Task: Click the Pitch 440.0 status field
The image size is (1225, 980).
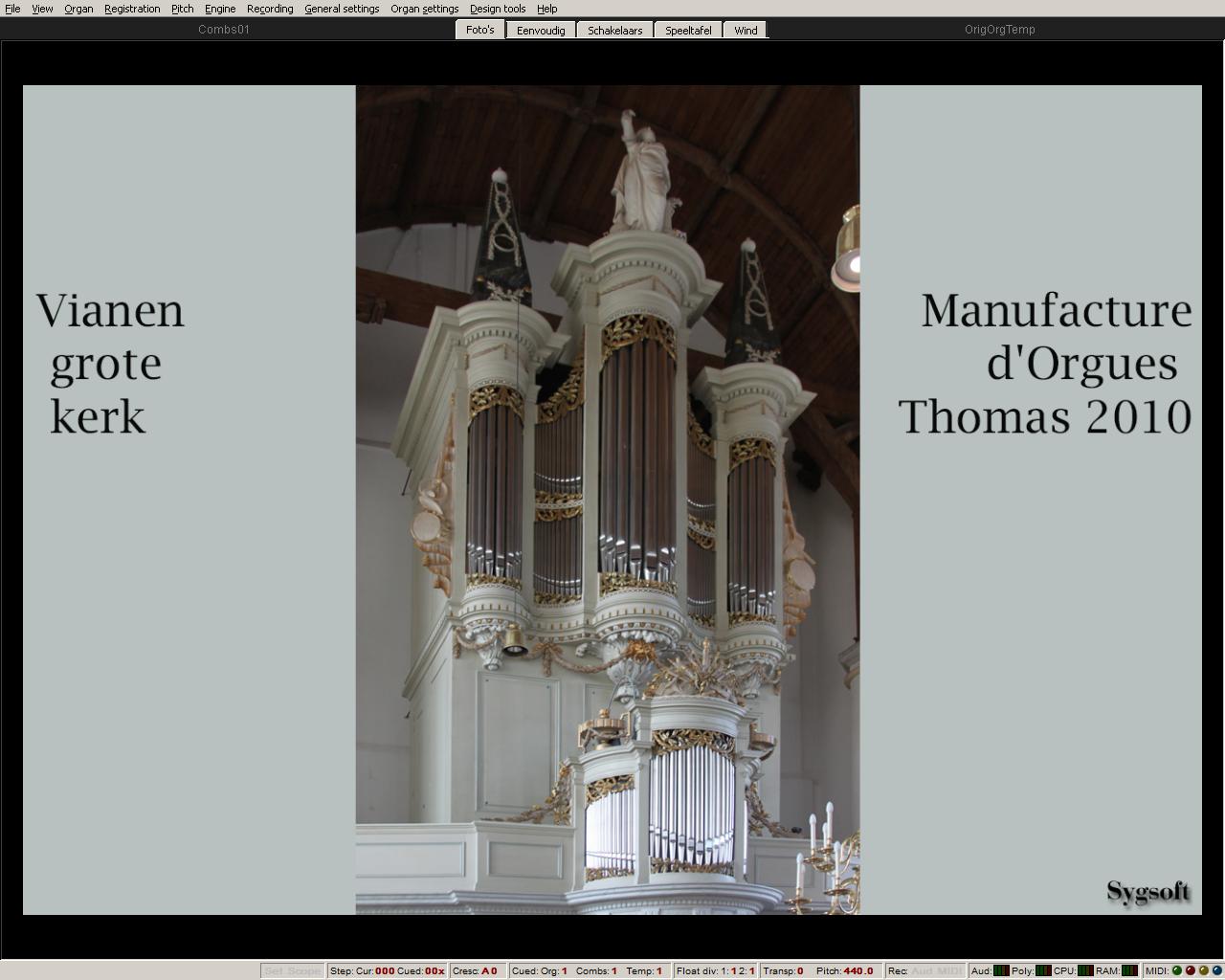Action: pyautogui.click(x=844, y=970)
